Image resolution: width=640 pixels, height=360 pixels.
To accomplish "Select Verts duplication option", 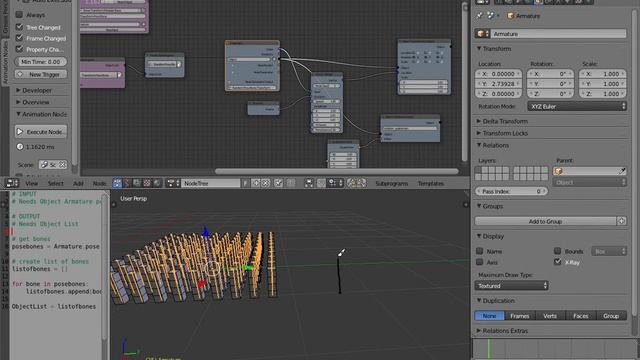I will pyautogui.click(x=550, y=316).
